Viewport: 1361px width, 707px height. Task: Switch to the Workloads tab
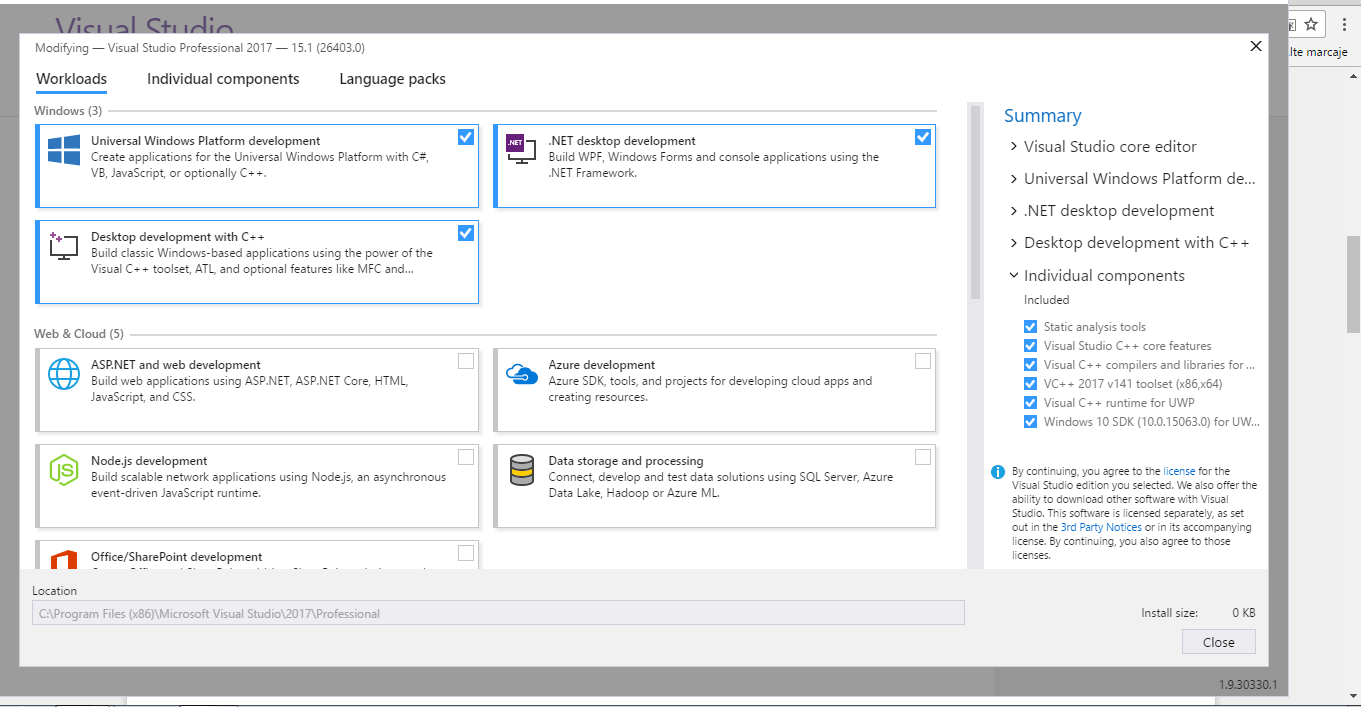tap(72, 79)
